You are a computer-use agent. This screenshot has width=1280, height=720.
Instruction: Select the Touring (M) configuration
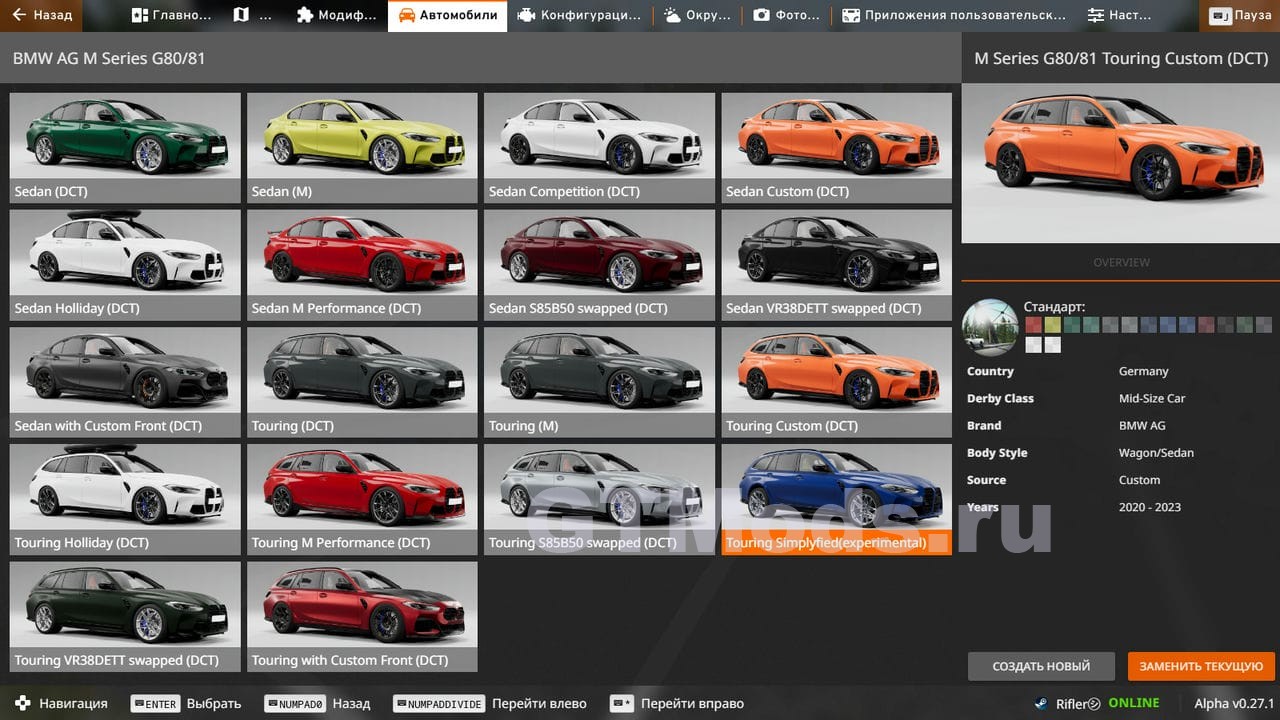(600, 382)
